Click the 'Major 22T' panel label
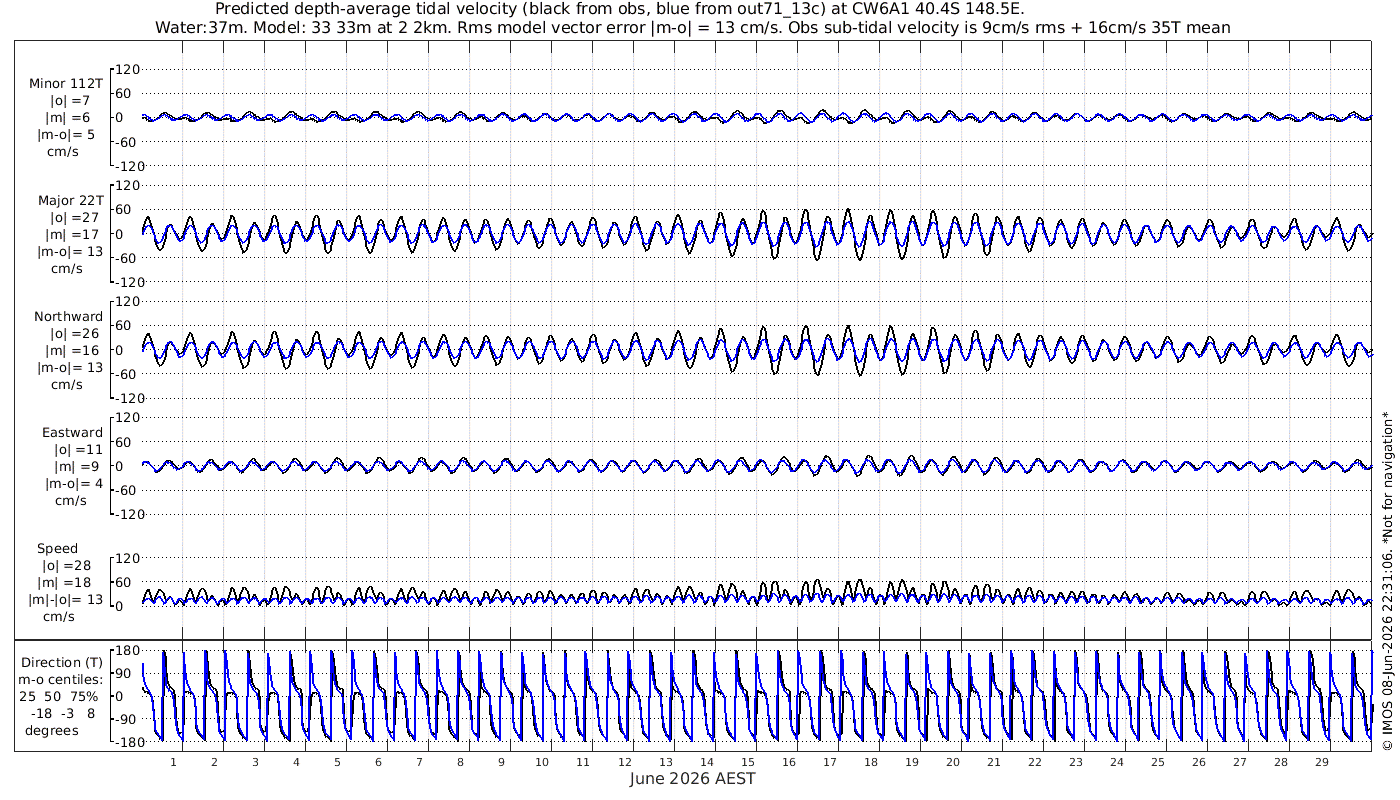Screen dimensions: 1400x800 (70, 201)
